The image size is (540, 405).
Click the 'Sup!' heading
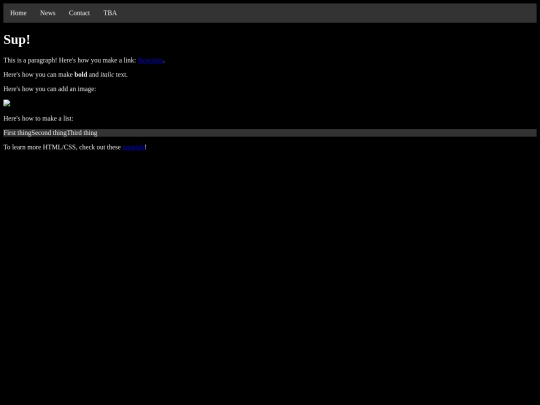pos(17,40)
